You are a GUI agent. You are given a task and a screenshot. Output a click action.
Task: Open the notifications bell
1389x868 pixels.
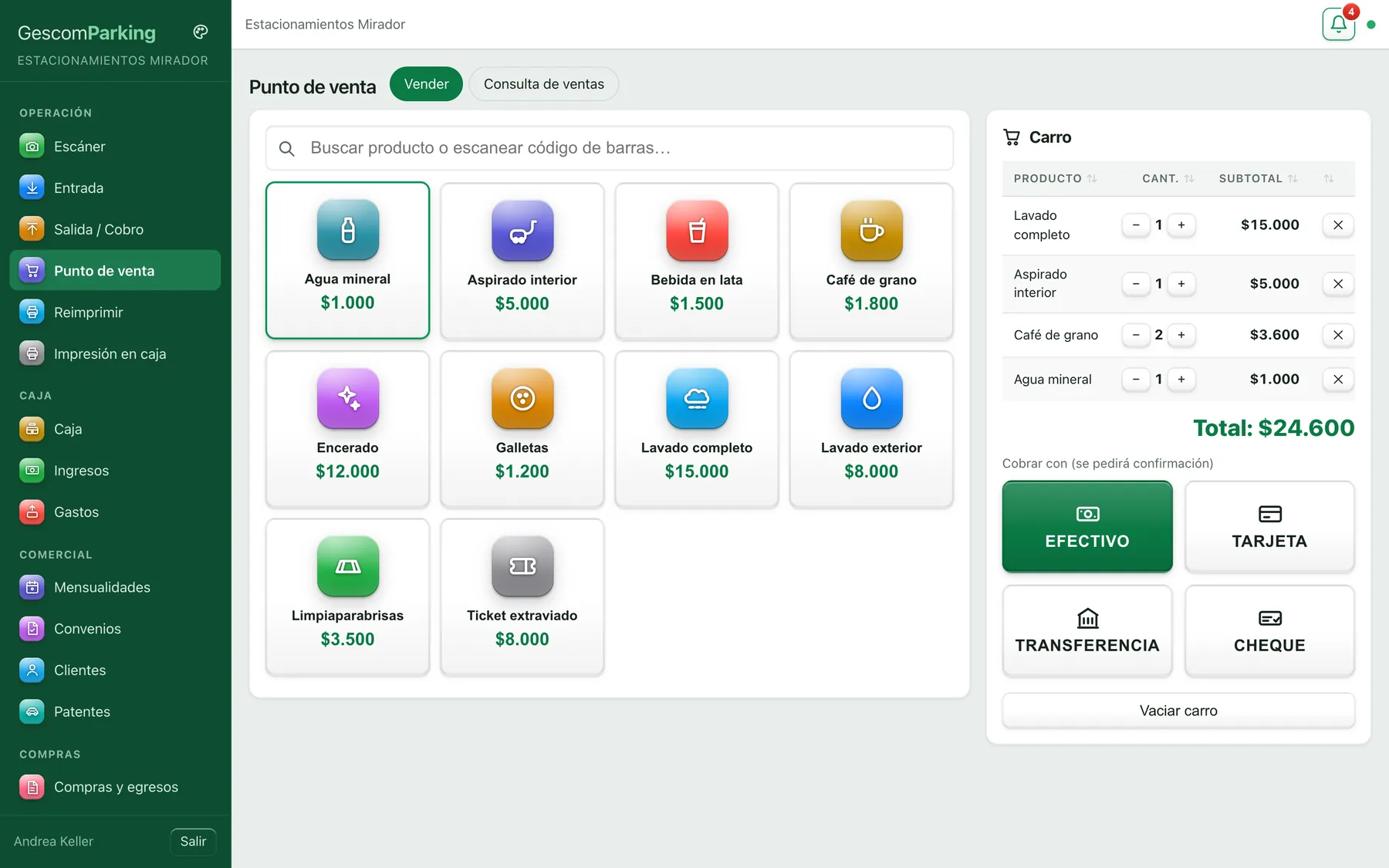click(1339, 24)
